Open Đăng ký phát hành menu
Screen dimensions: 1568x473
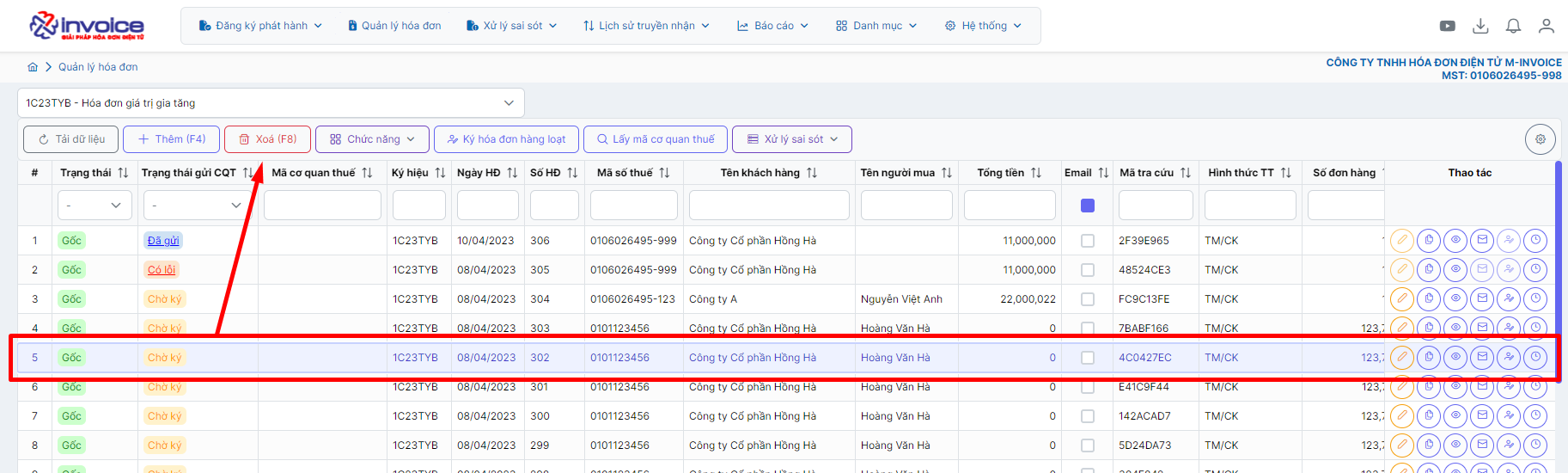tap(260, 26)
